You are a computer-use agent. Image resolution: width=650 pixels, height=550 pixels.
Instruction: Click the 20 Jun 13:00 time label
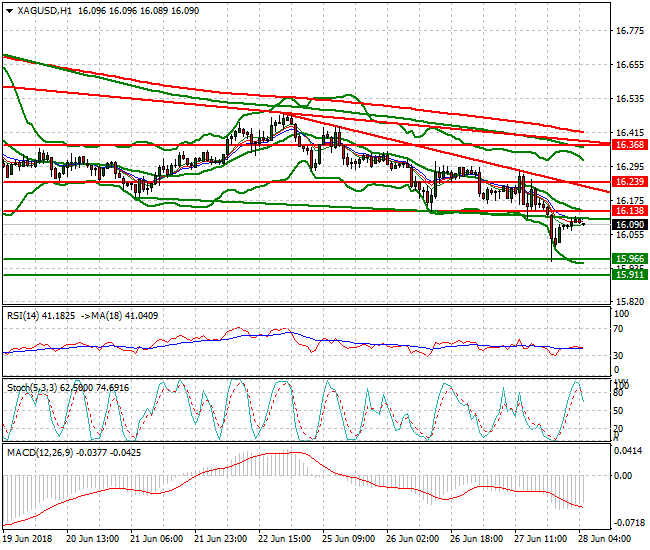point(93,539)
